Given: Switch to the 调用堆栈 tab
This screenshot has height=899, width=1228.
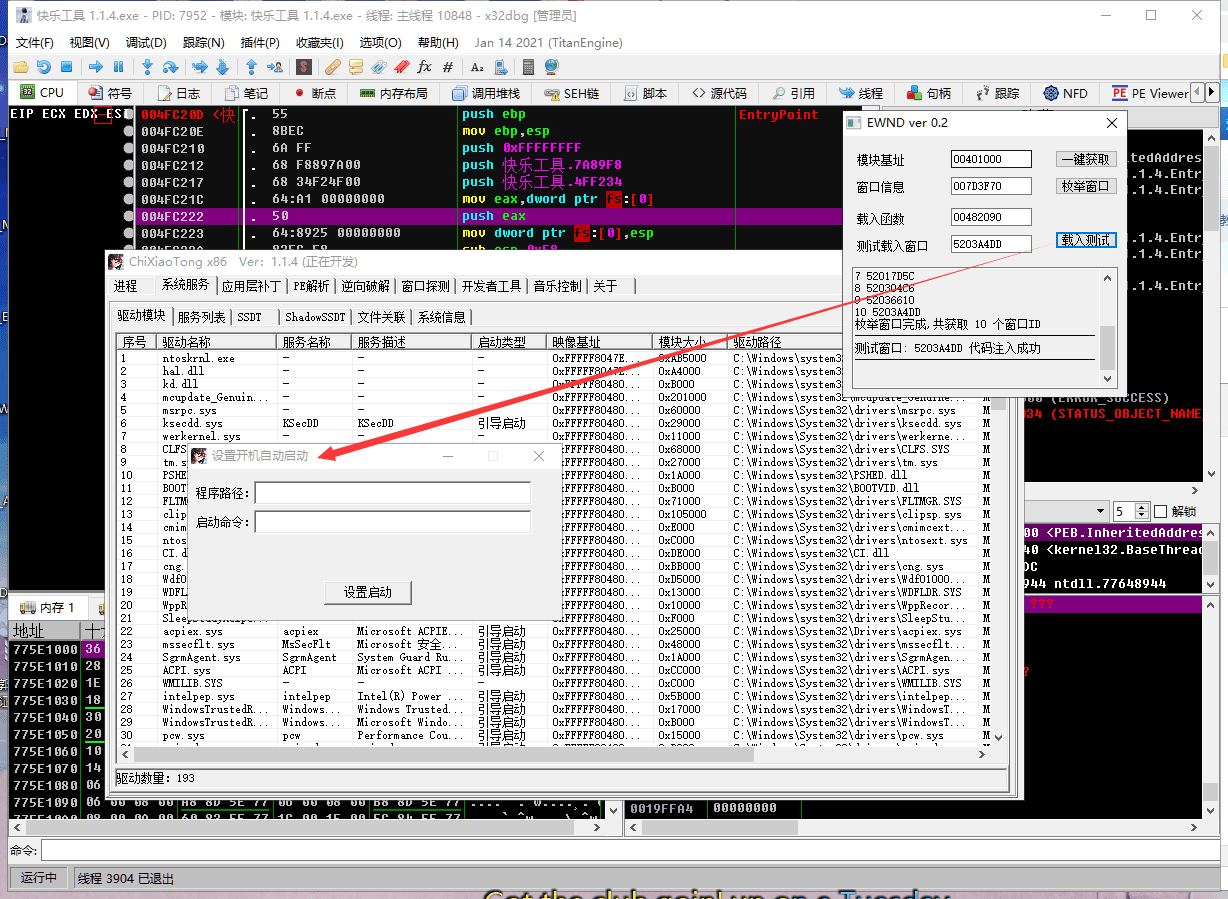Looking at the screenshot, I should click(x=485, y=93).
